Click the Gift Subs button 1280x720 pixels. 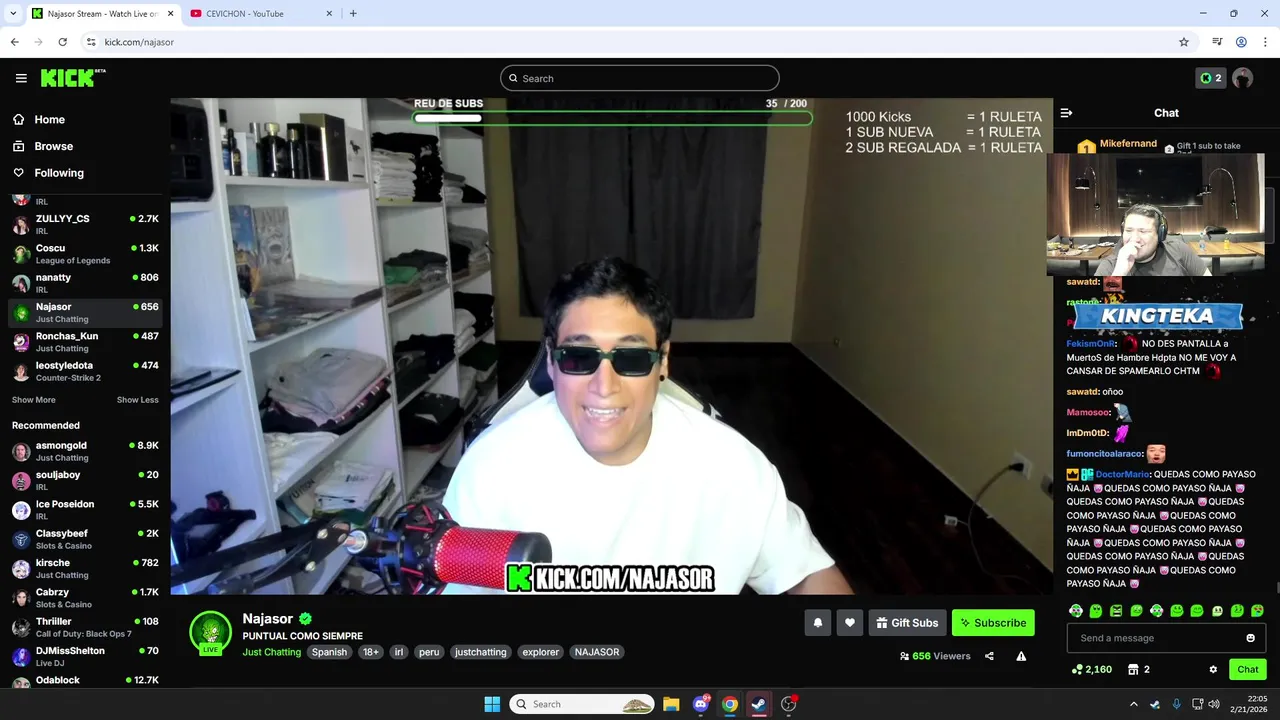(907, 623)
